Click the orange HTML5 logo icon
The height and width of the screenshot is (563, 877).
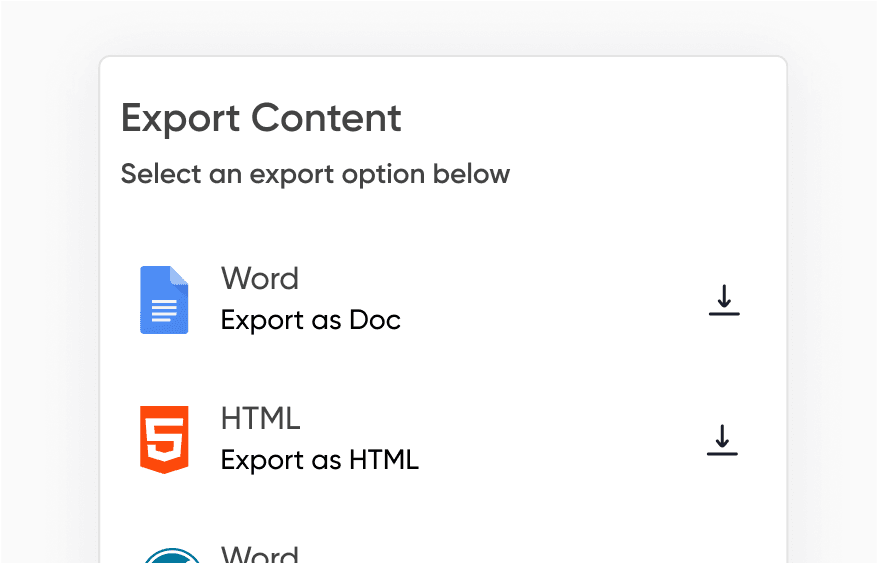[164, 439]
